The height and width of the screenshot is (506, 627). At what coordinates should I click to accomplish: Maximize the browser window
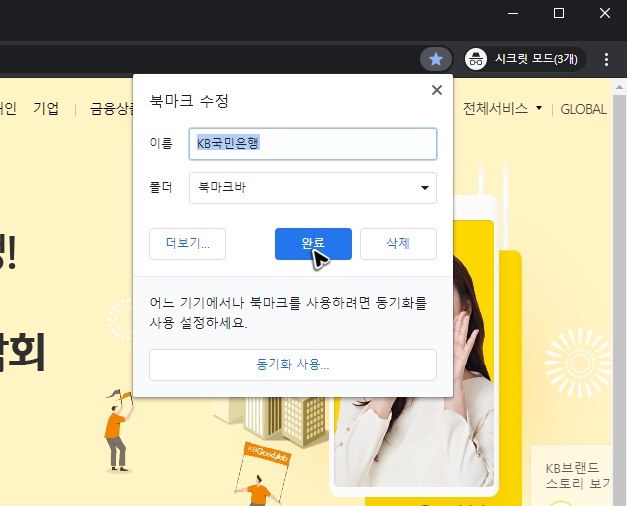click(x=559, y=13)
